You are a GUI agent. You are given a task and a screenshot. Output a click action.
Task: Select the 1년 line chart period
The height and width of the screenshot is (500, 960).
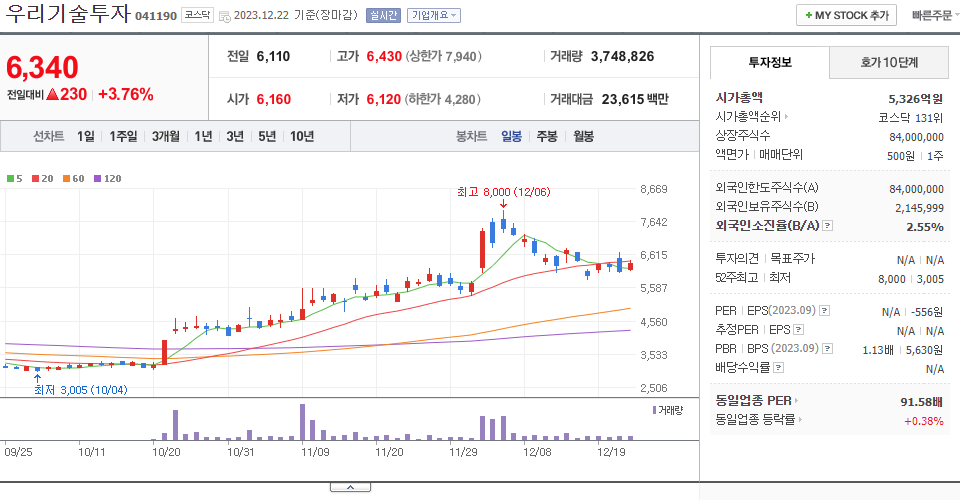203,136
